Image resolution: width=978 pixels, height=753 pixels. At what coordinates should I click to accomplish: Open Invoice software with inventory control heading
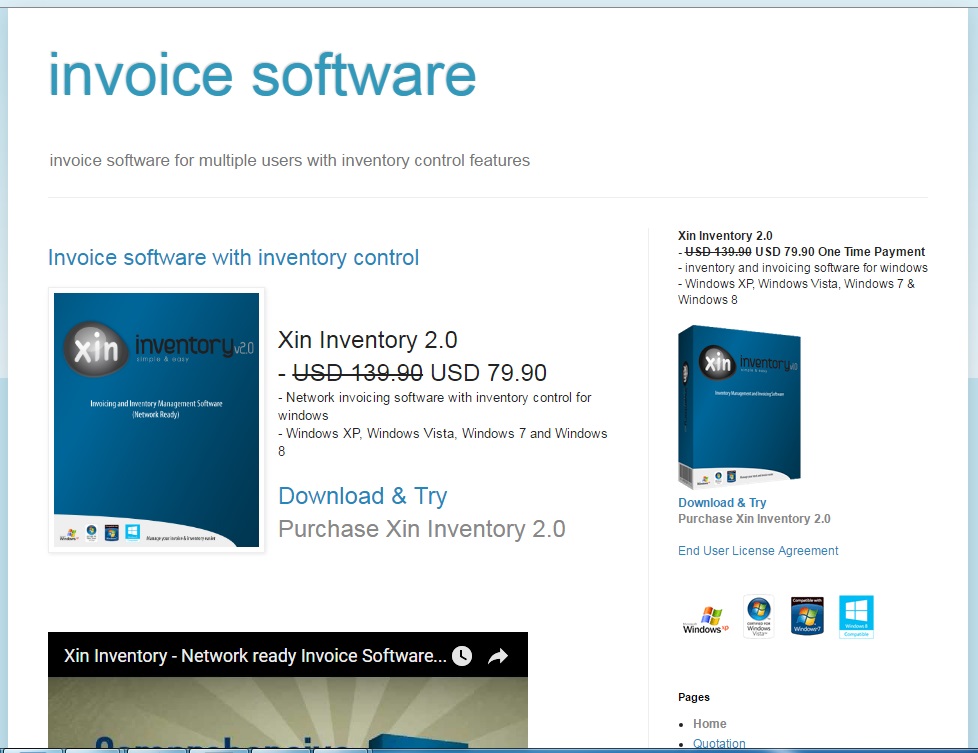[233, 257]
